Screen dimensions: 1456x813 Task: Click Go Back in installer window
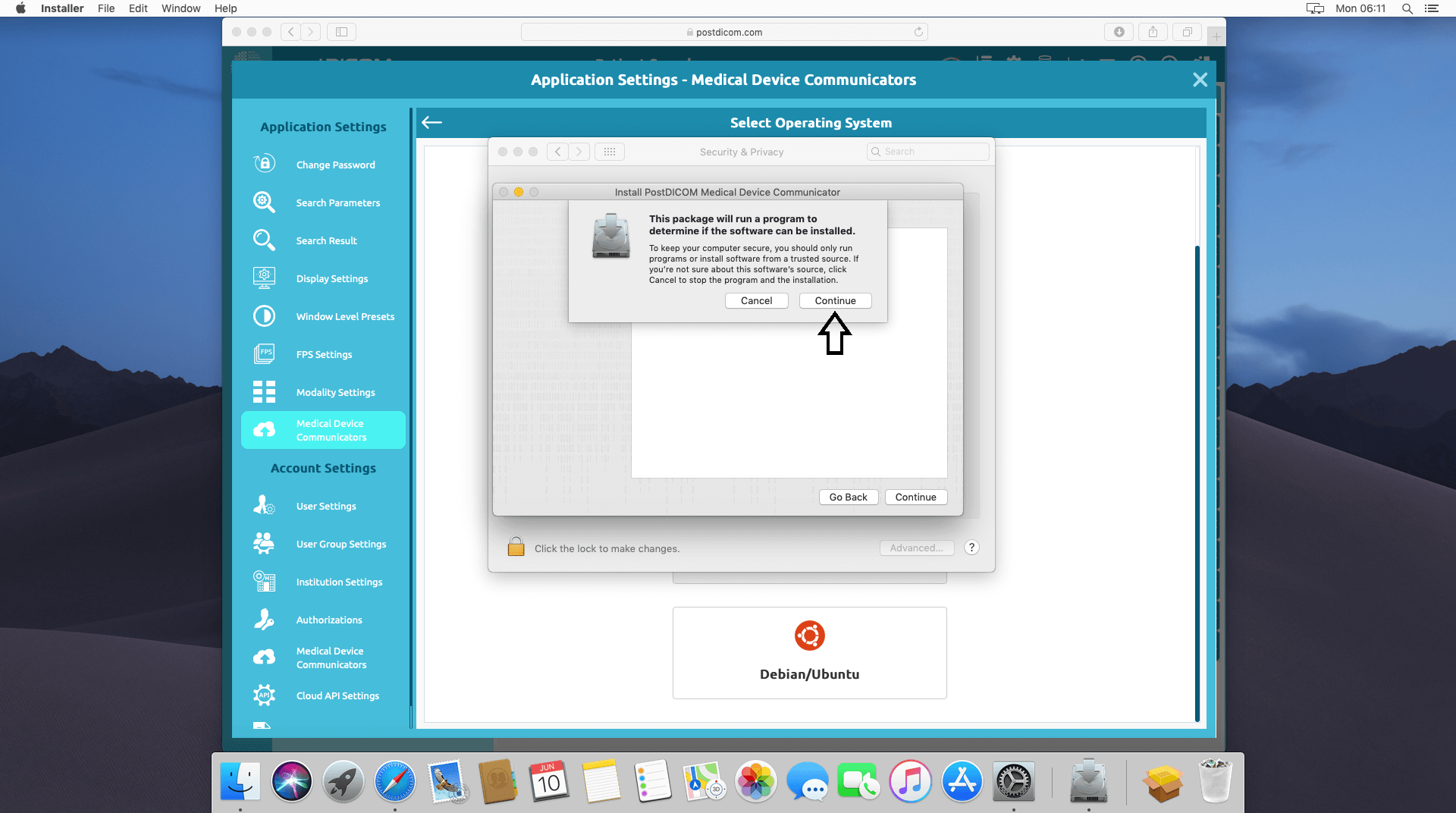coord(848,497)
